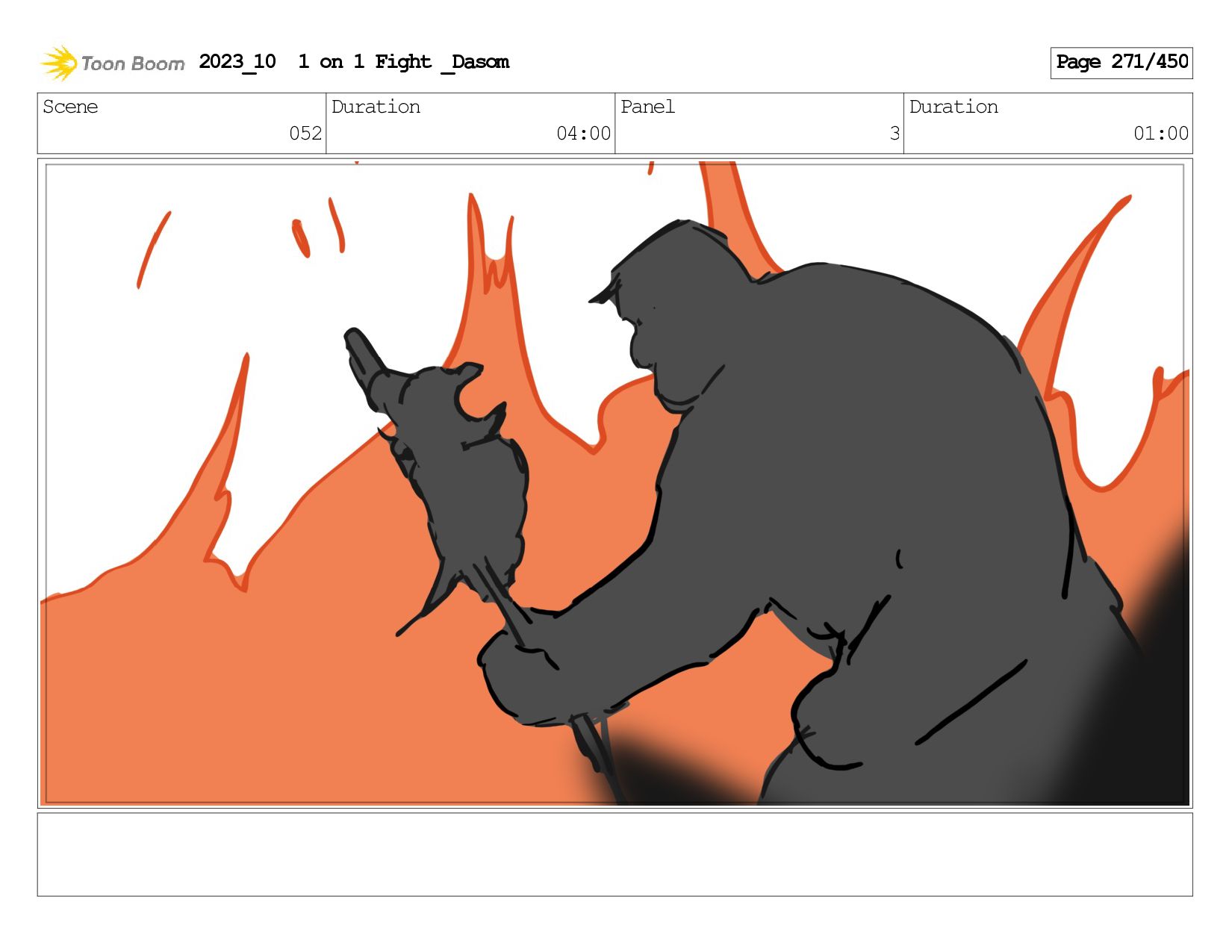Select the scene Duration label
The width and height of the screenshot is (1232, 952).
376,107
